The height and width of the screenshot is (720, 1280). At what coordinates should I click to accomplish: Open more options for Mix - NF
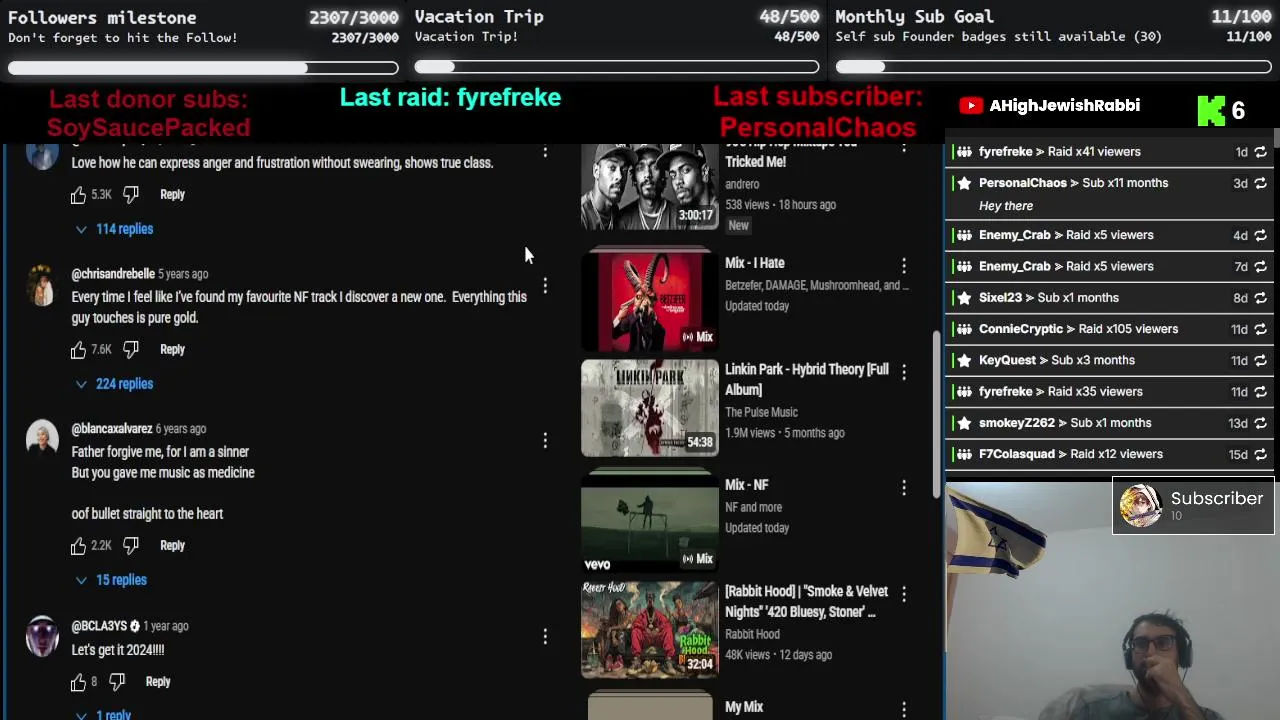[x=904, y=487]
